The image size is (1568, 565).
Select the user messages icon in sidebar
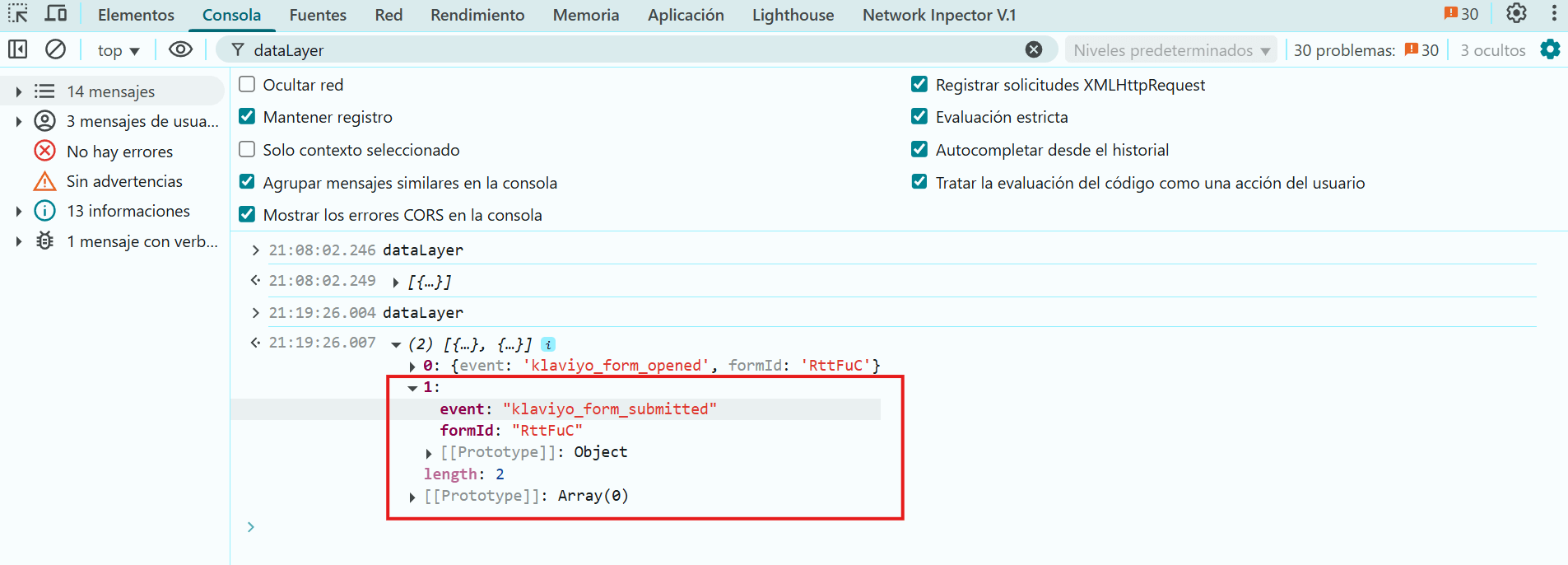pos(44,121)
